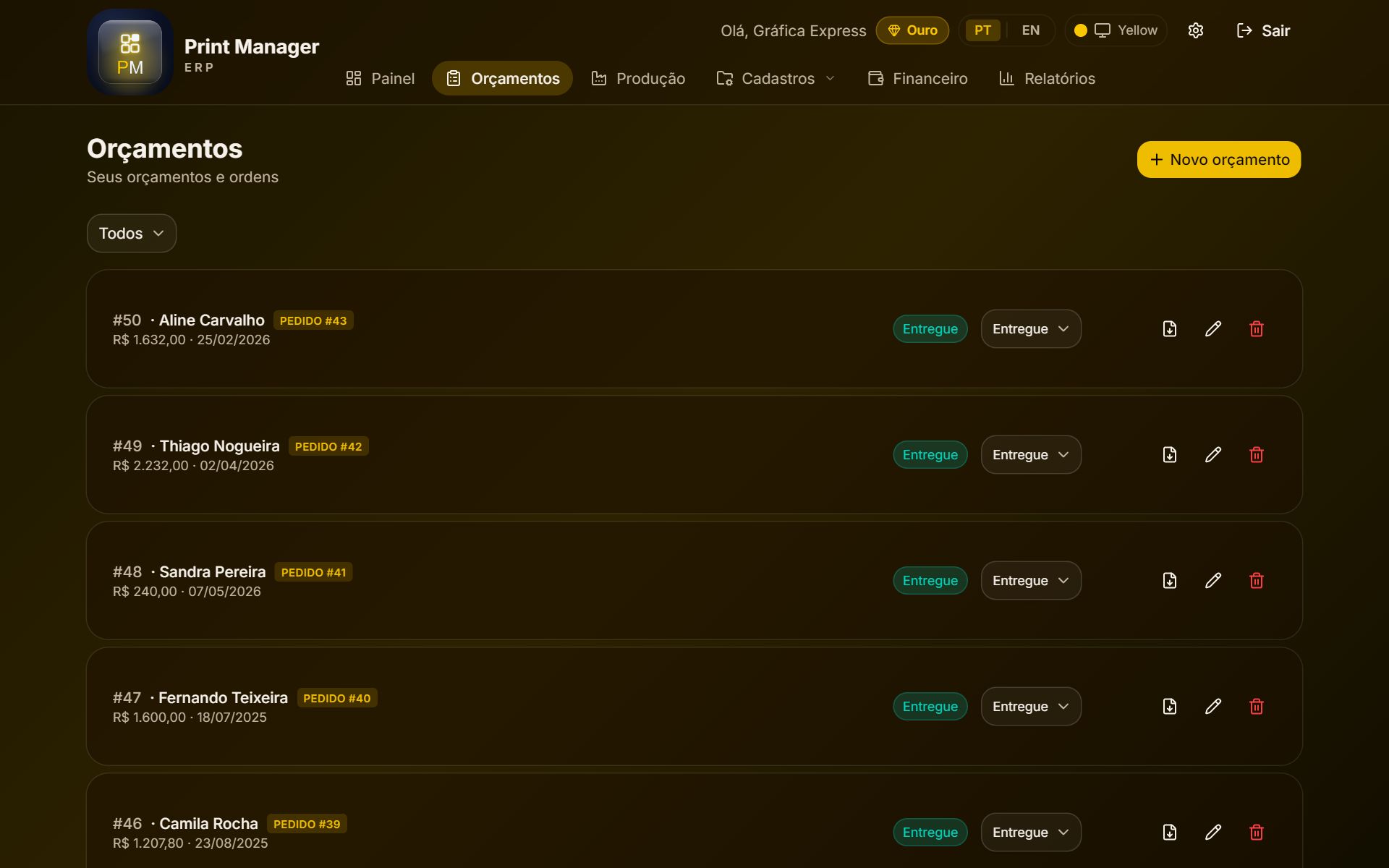
Task: Download document for Thiago Nogueira quote
Action: 1170,455
